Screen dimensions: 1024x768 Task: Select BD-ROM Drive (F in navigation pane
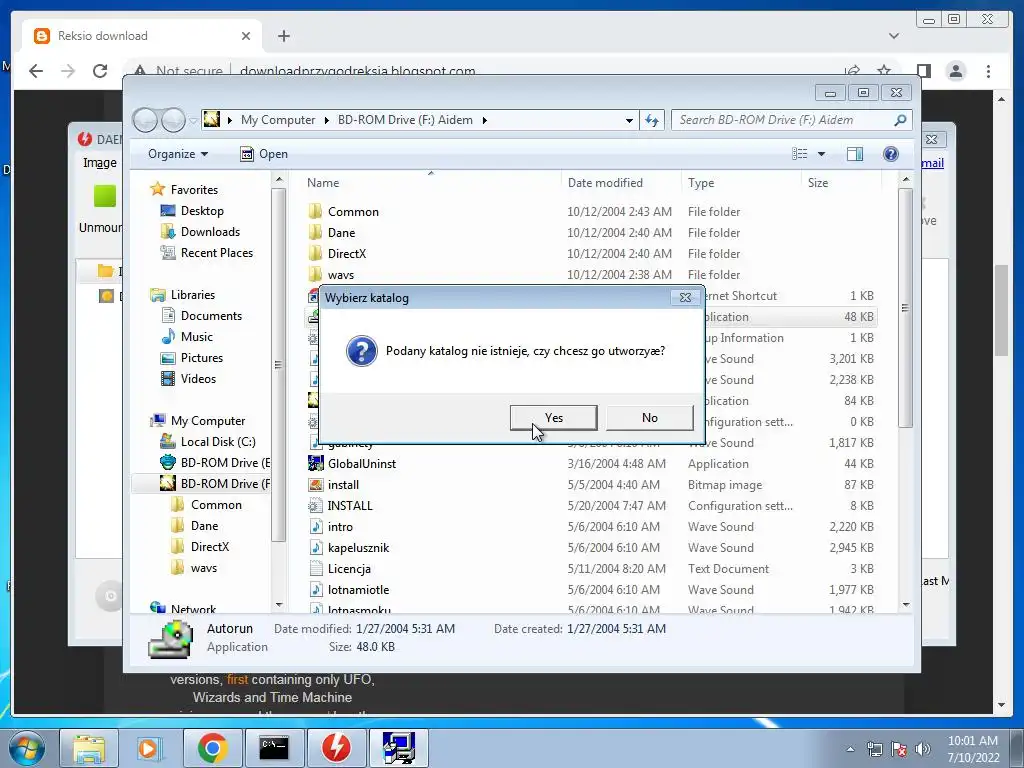225,483
